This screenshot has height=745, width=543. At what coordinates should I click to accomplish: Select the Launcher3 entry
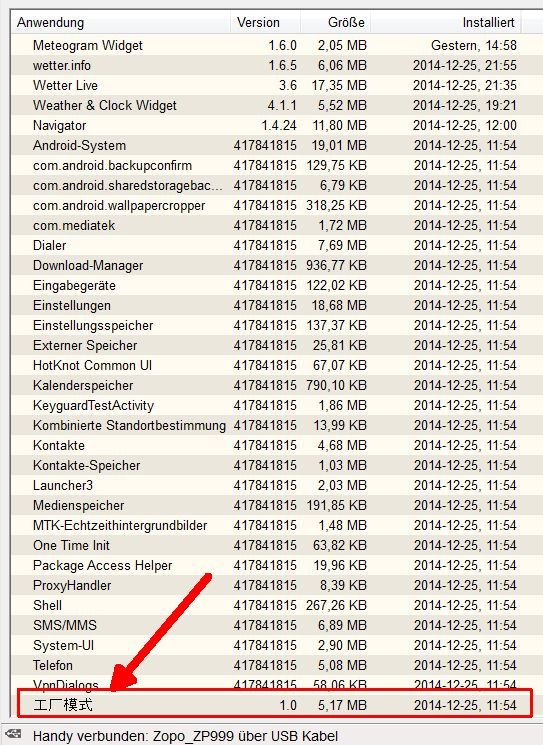coord(266,485)
